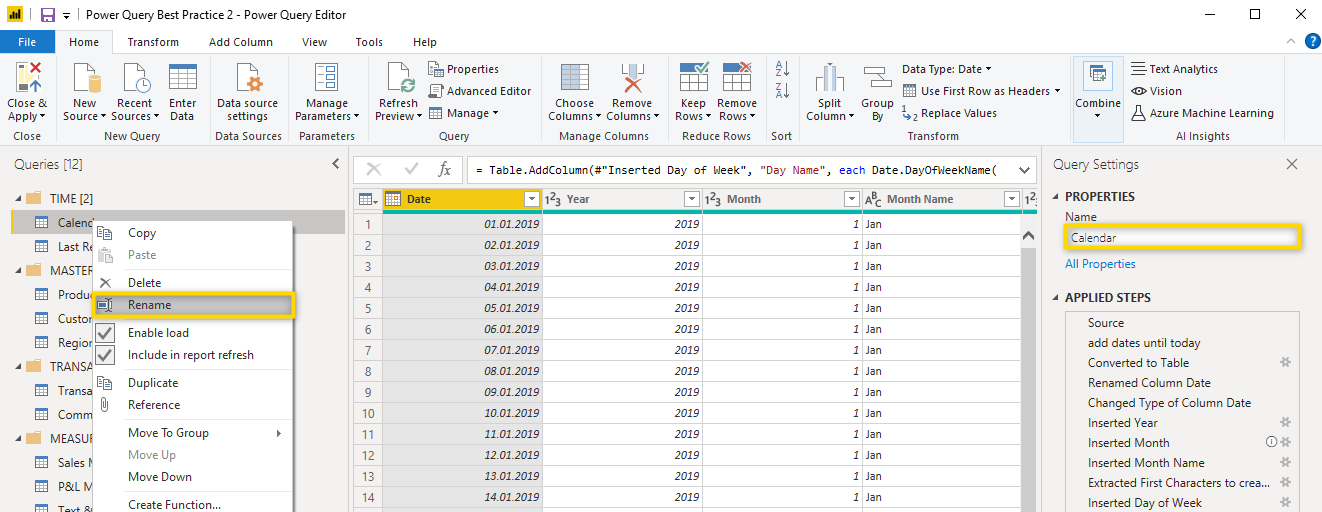
Task: Close the Query Settings pane
Action: (1292, 164)
